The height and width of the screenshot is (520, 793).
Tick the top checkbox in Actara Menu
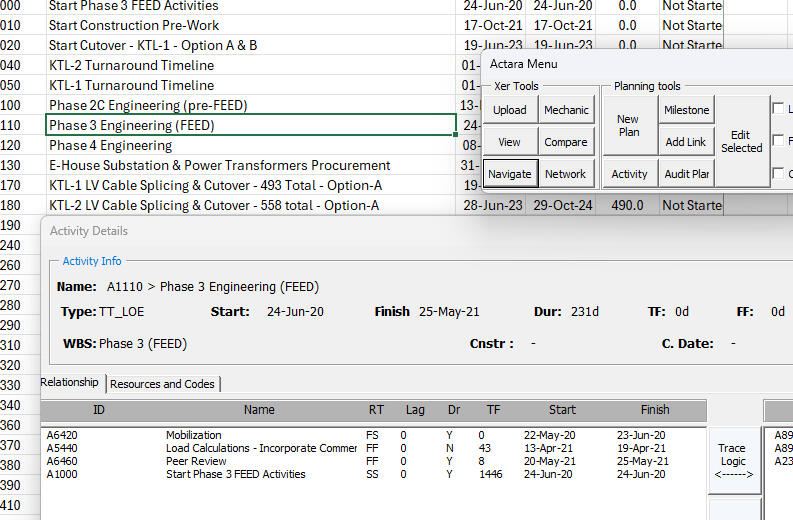coord(779,109)
